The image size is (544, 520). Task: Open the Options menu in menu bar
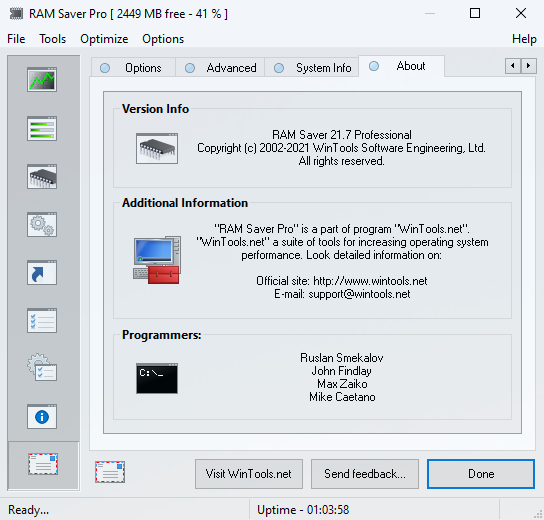(163, 39)
